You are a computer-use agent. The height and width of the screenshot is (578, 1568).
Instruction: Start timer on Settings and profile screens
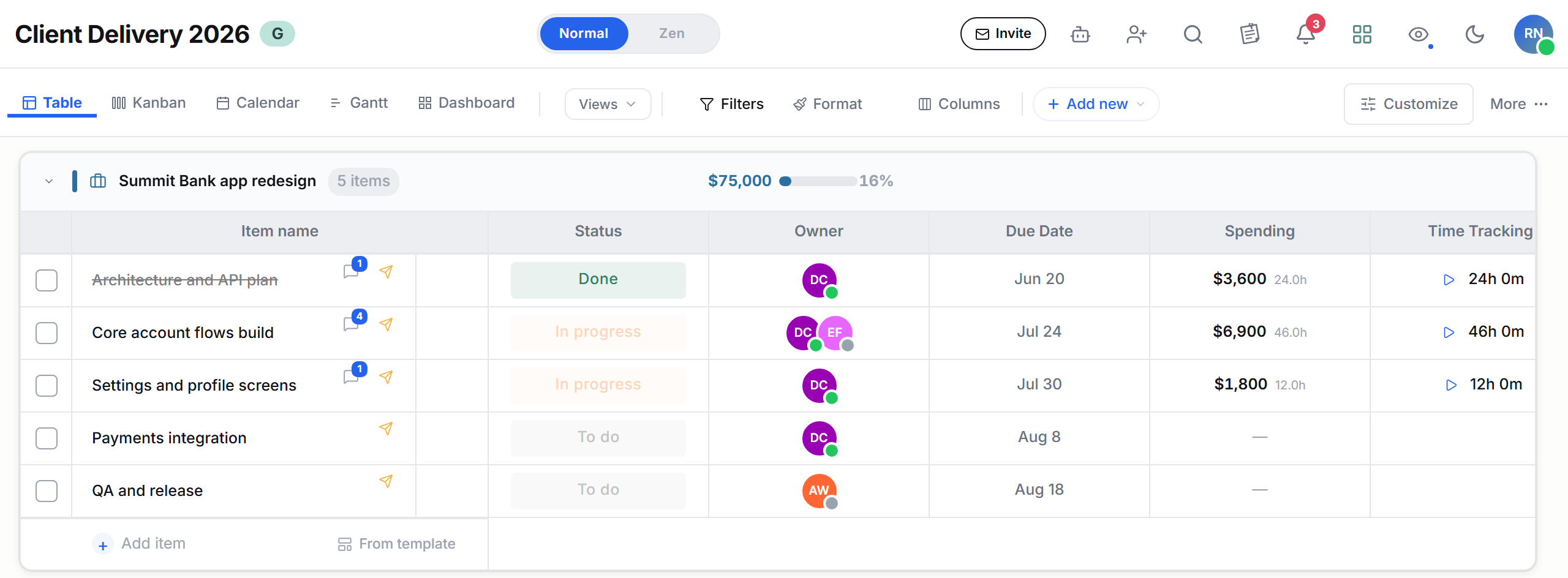[1451, 385]
